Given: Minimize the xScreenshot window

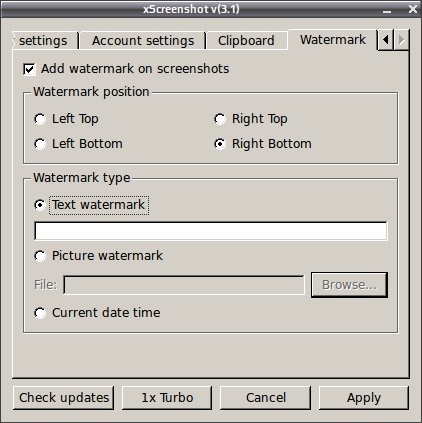Looking at the screenshot, I should pyautogui.click(x=387, y=9).
